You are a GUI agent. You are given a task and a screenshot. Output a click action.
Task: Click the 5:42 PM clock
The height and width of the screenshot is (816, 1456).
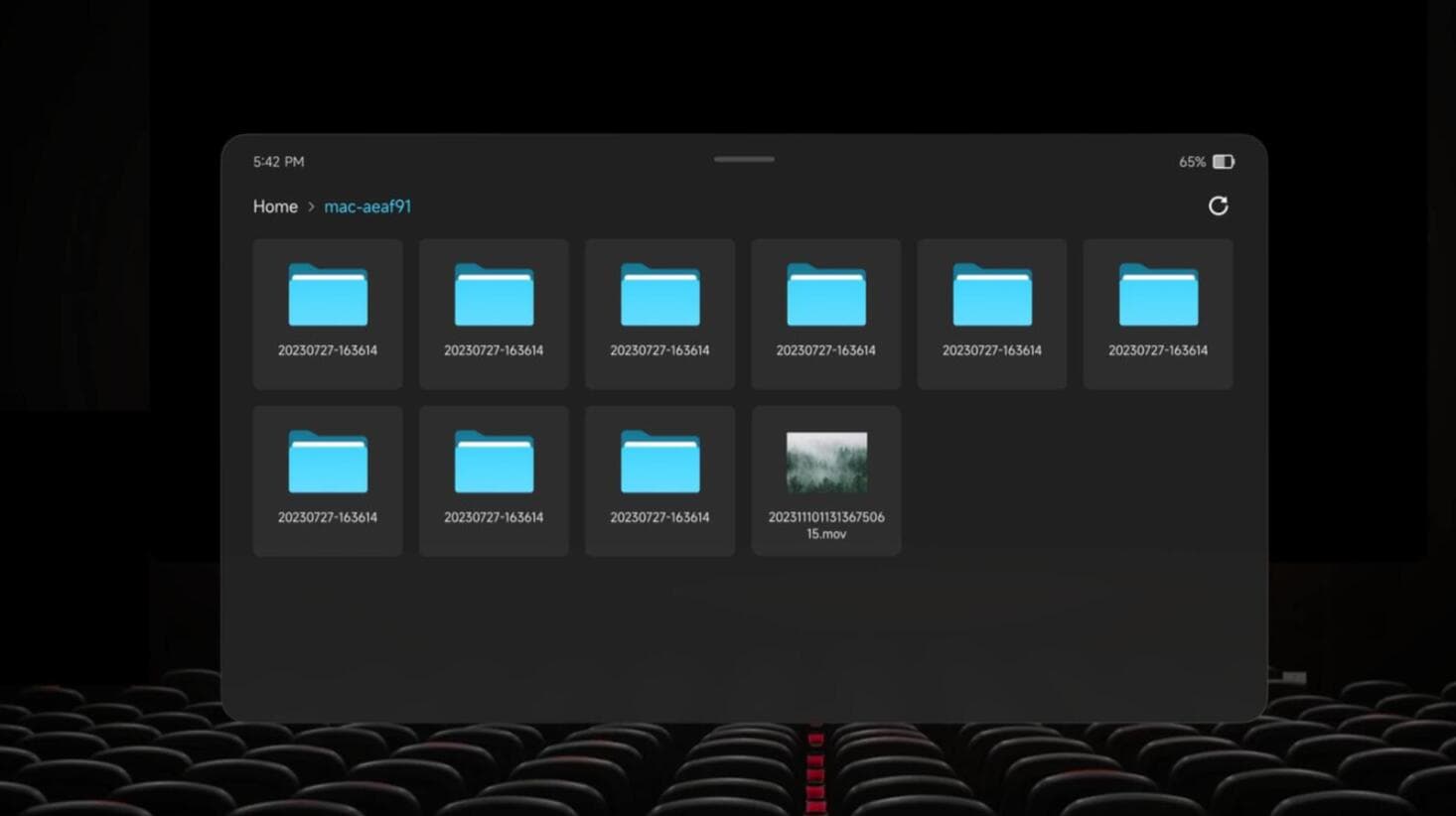pos(279,162)
